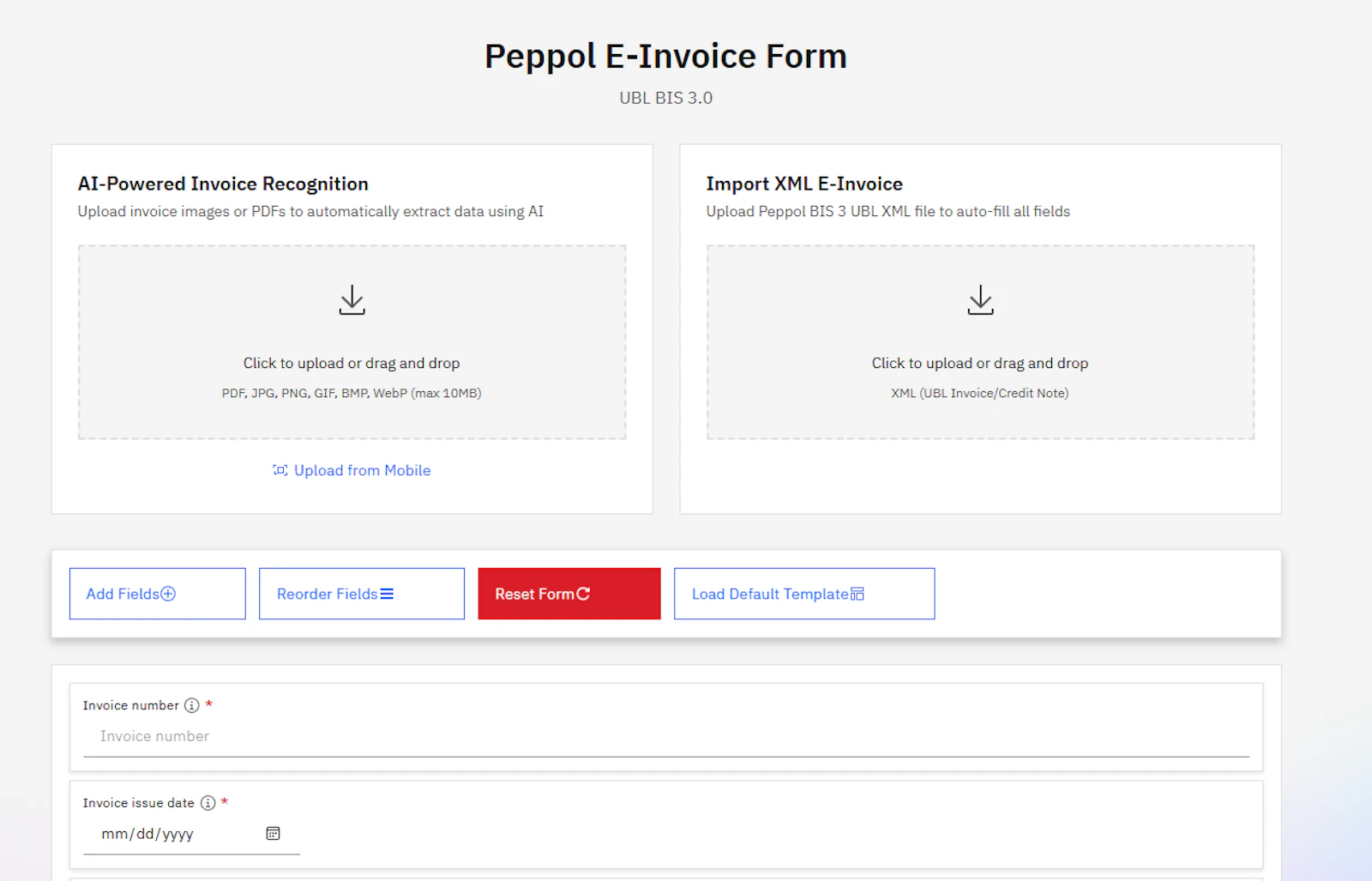Image resolution: width=1372 pixels, height=881 pixels.
Task: Click the info icon next to Invoice issue date
Action: point(208,803)
